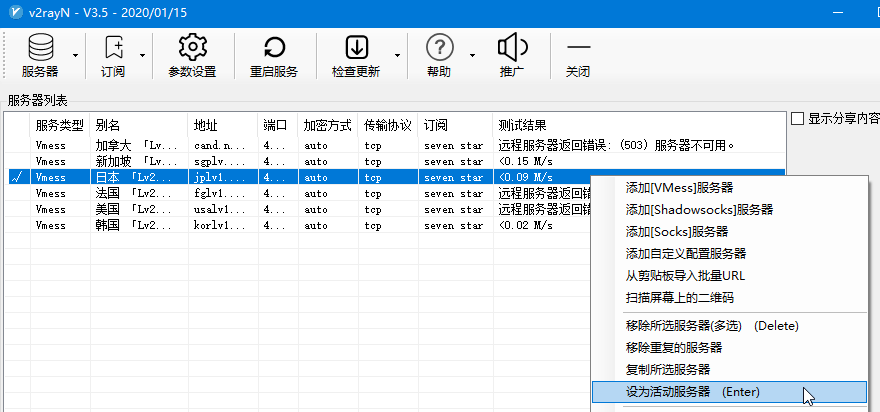This screenshot has height=412, width=880.
Task: Sort by the 测试结果 column header
Action: click(639, 125)
